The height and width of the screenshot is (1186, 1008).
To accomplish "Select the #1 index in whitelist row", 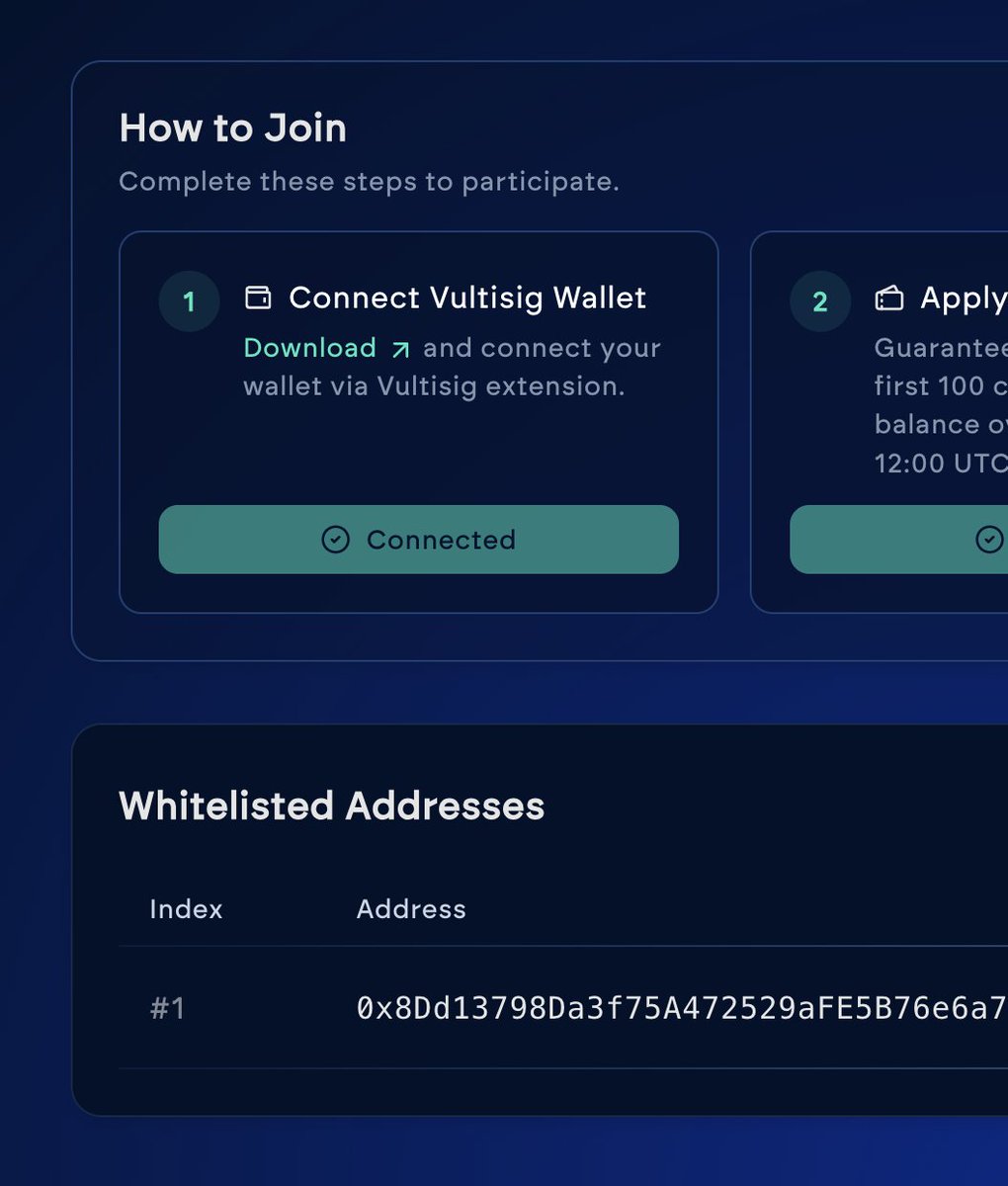I will (x=167, y=1008).
